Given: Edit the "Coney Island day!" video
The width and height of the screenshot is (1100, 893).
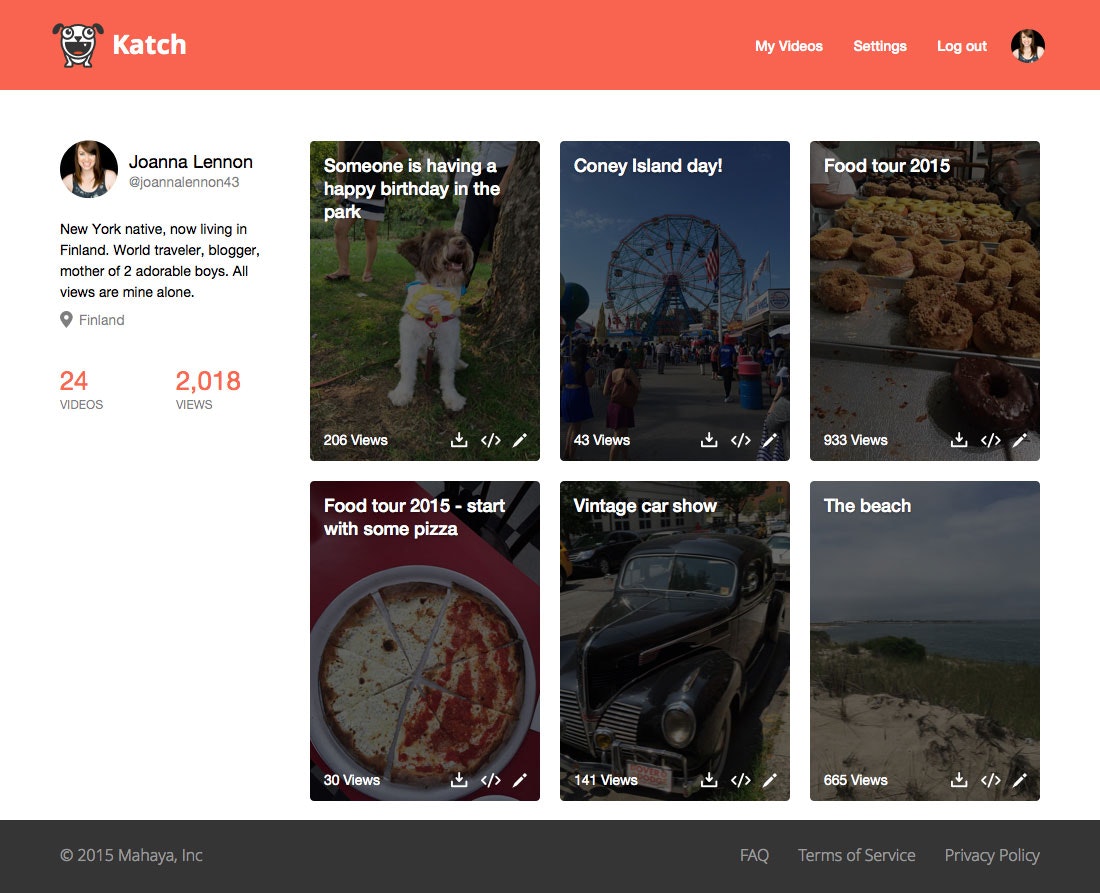Looking at the screenshot, I should (x=769, y=439).
